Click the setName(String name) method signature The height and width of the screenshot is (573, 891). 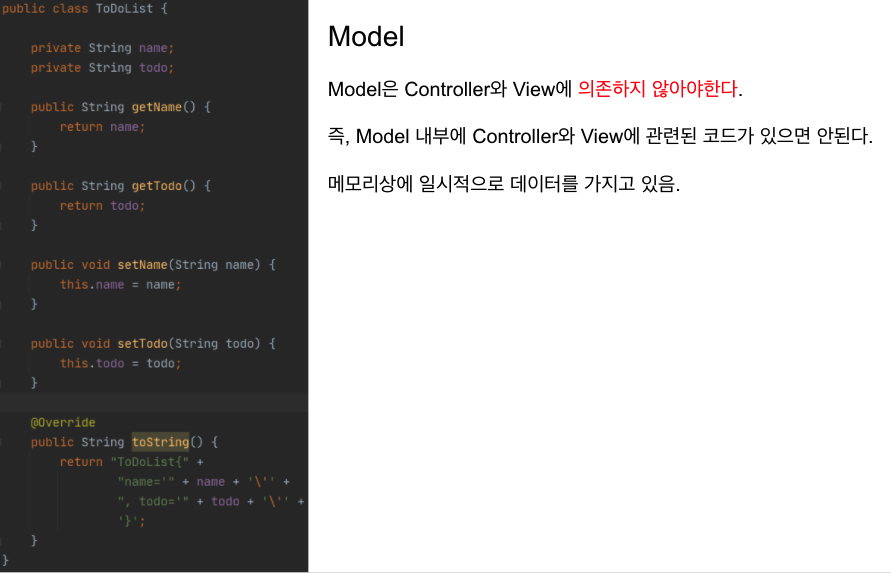tap(153, 265)
